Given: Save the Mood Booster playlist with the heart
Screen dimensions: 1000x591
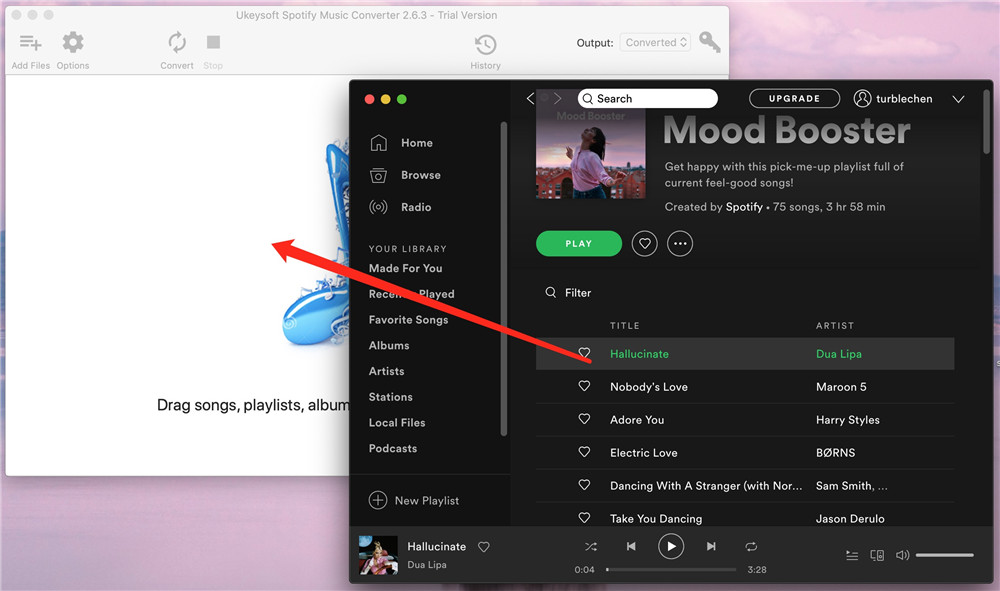Looking at the screenshot, I should [644, 244].
